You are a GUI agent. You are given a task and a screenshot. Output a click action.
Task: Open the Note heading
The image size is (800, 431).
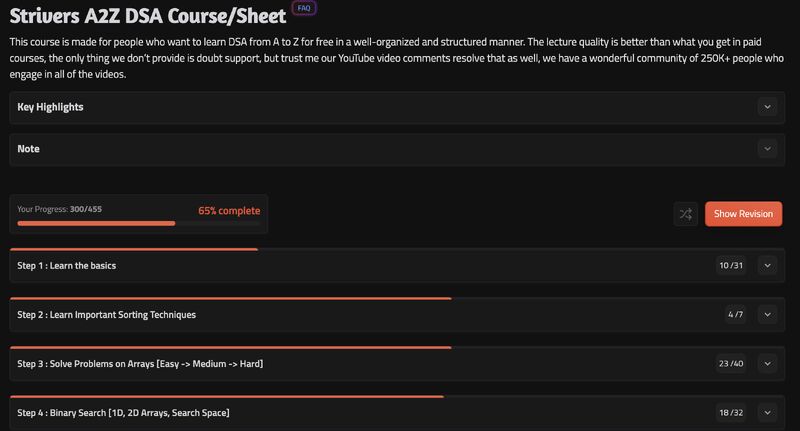click(x=28, y=149)
